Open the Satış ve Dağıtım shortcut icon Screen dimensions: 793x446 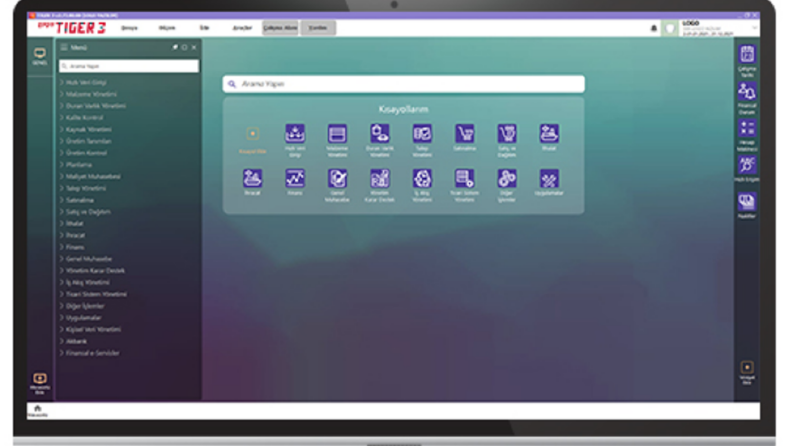point(507,134)
